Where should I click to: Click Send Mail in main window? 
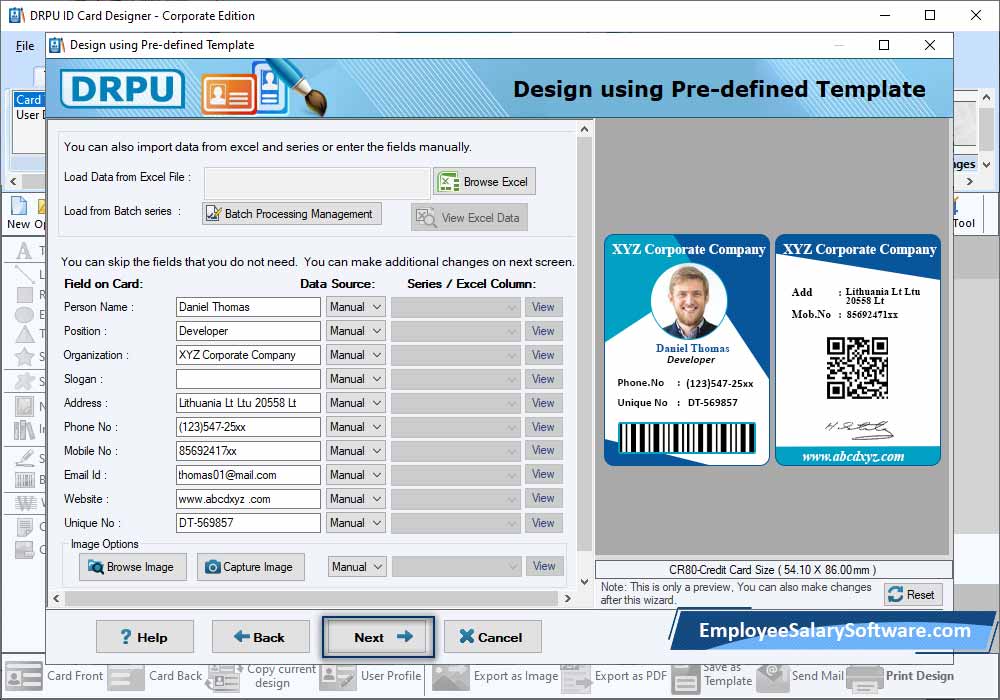[800, 676]
